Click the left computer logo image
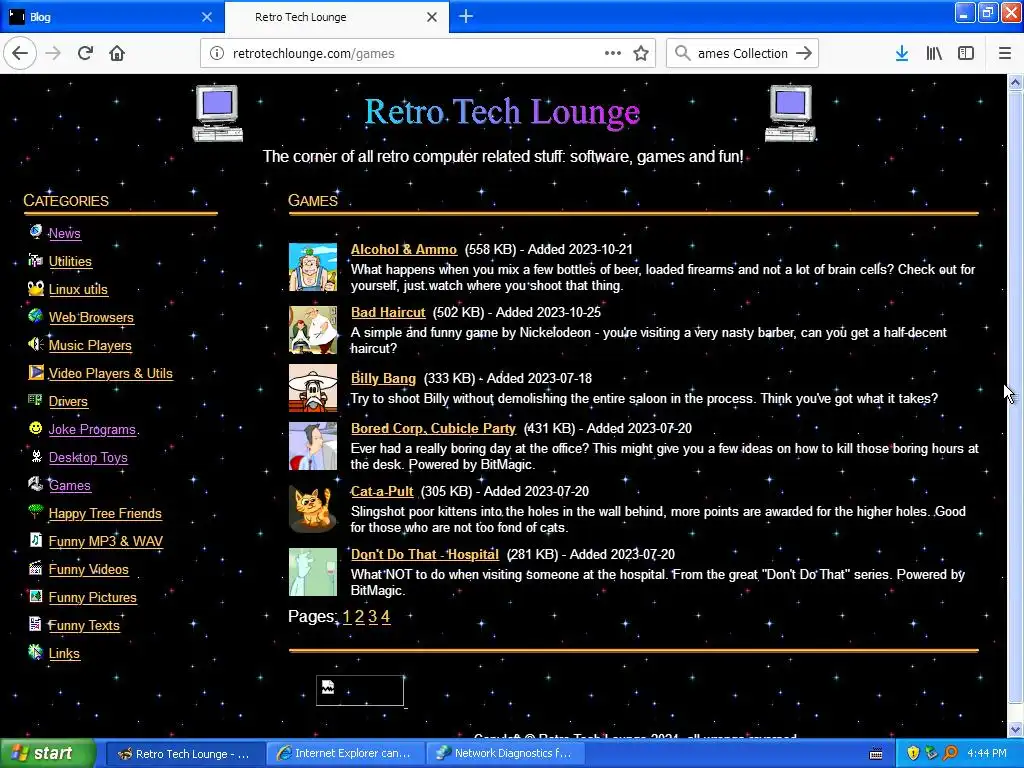This screenshot has width=1024, height=768. click(x=218, y=113)
